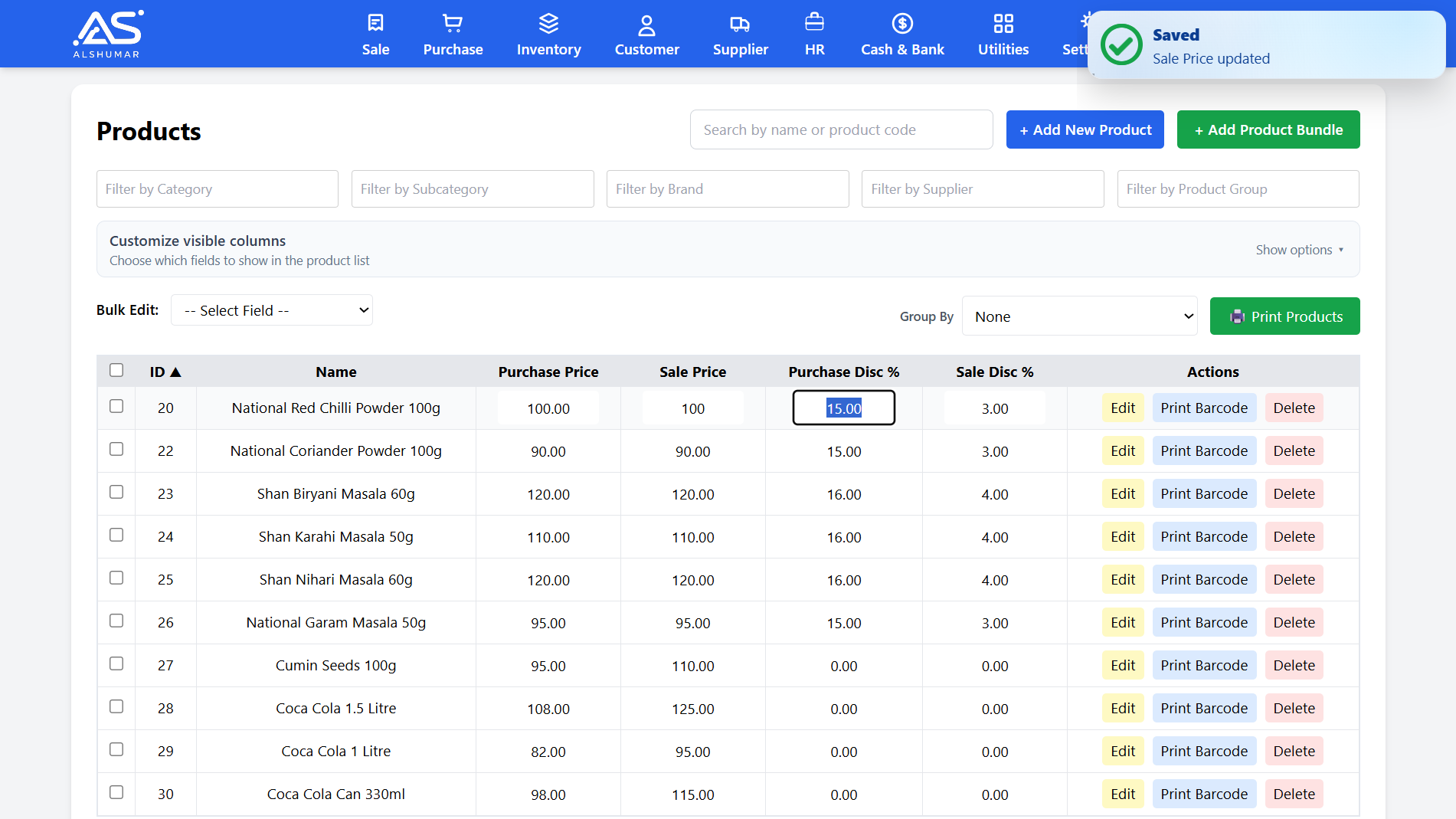Open the Cash & Bank module

[x=902, y=34]
